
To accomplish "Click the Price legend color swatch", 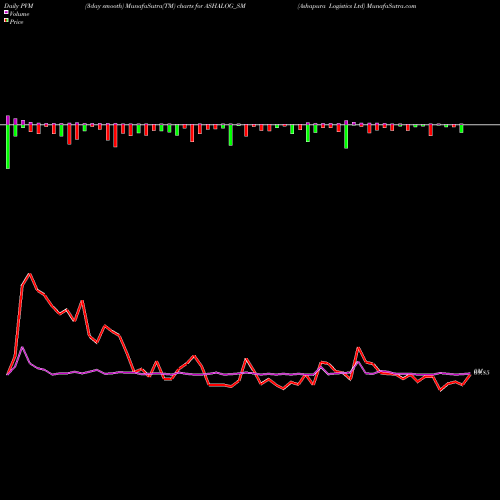I will click(x=6, y=21).
